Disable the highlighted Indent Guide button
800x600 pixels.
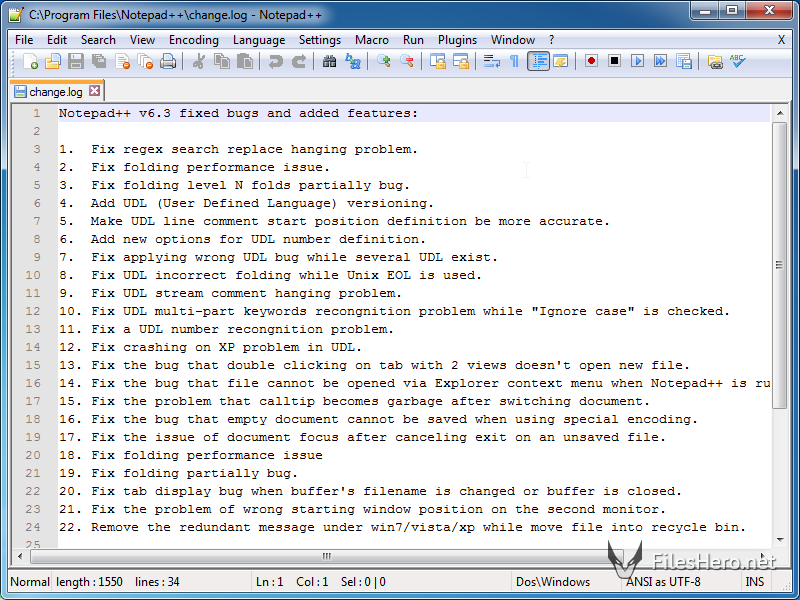coord(538,62)
